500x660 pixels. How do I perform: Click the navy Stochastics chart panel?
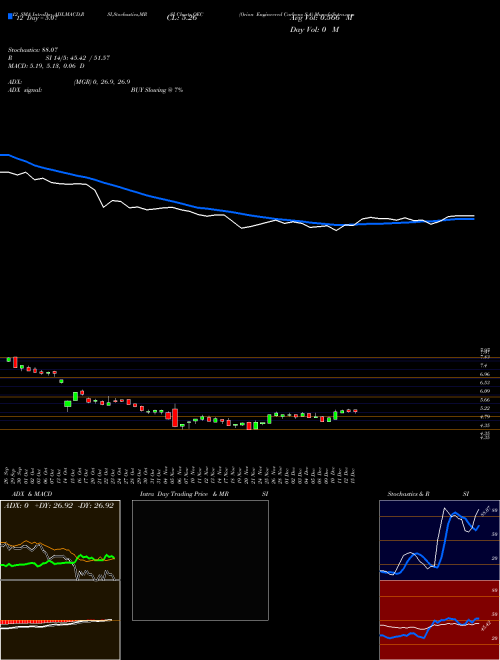(x=439, y=540)
